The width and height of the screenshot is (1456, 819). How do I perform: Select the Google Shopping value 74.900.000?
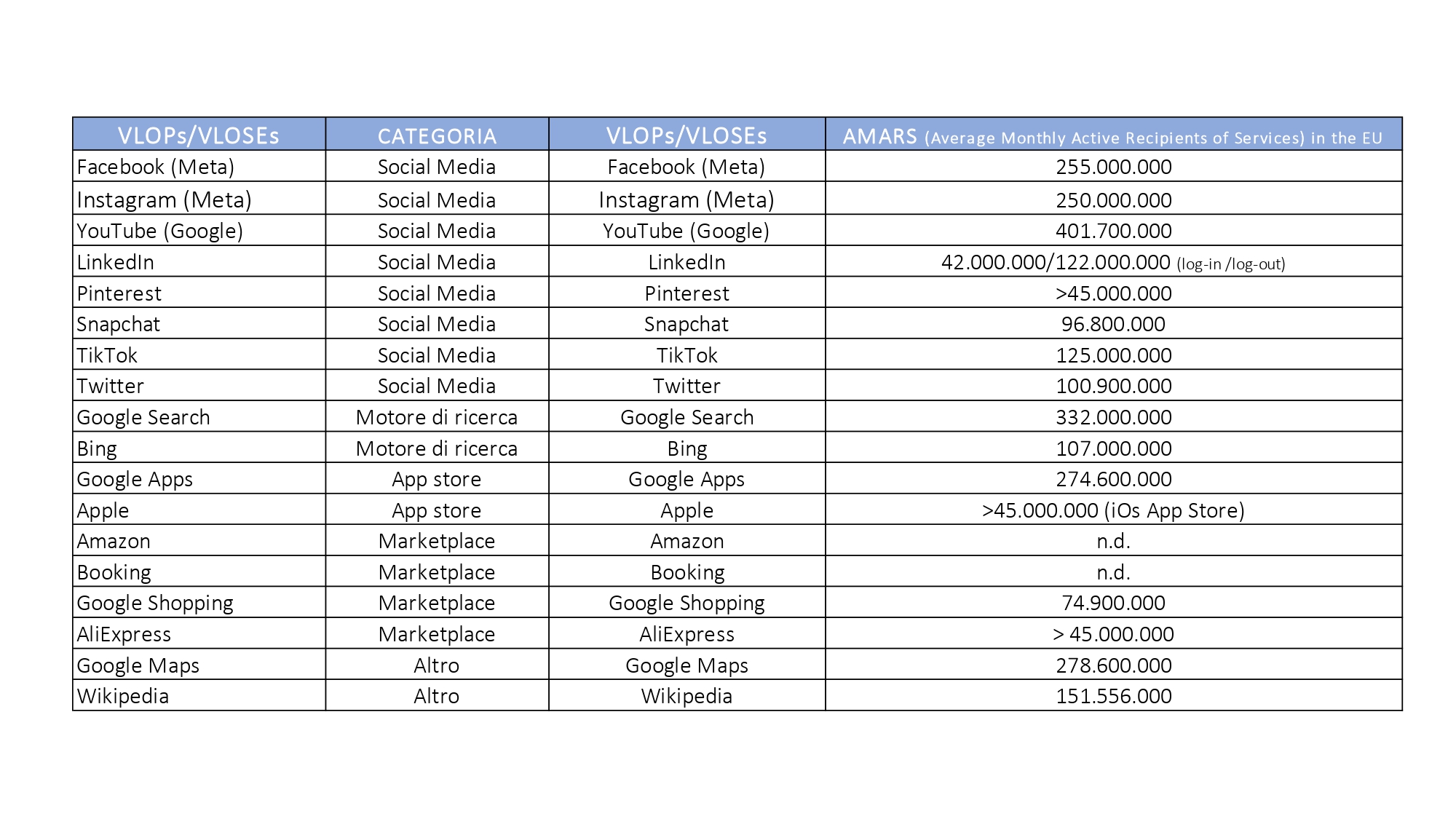[1113, 603]
